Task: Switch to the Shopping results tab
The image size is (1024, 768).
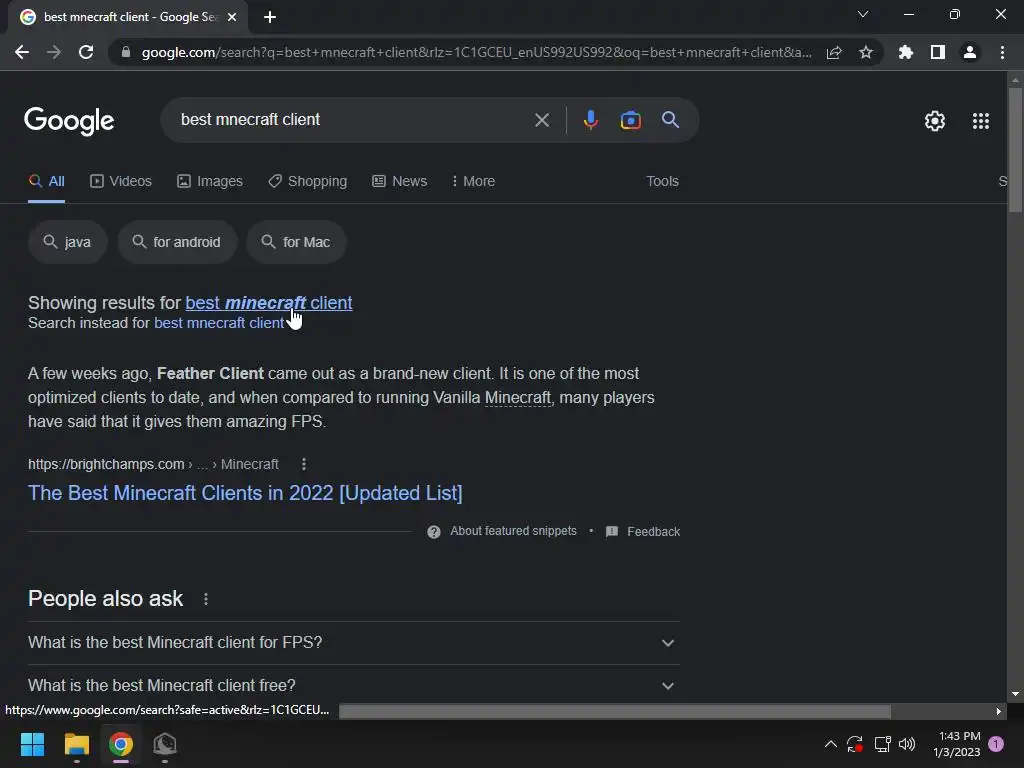Action: pyautogui.click(x=308, y=182)
